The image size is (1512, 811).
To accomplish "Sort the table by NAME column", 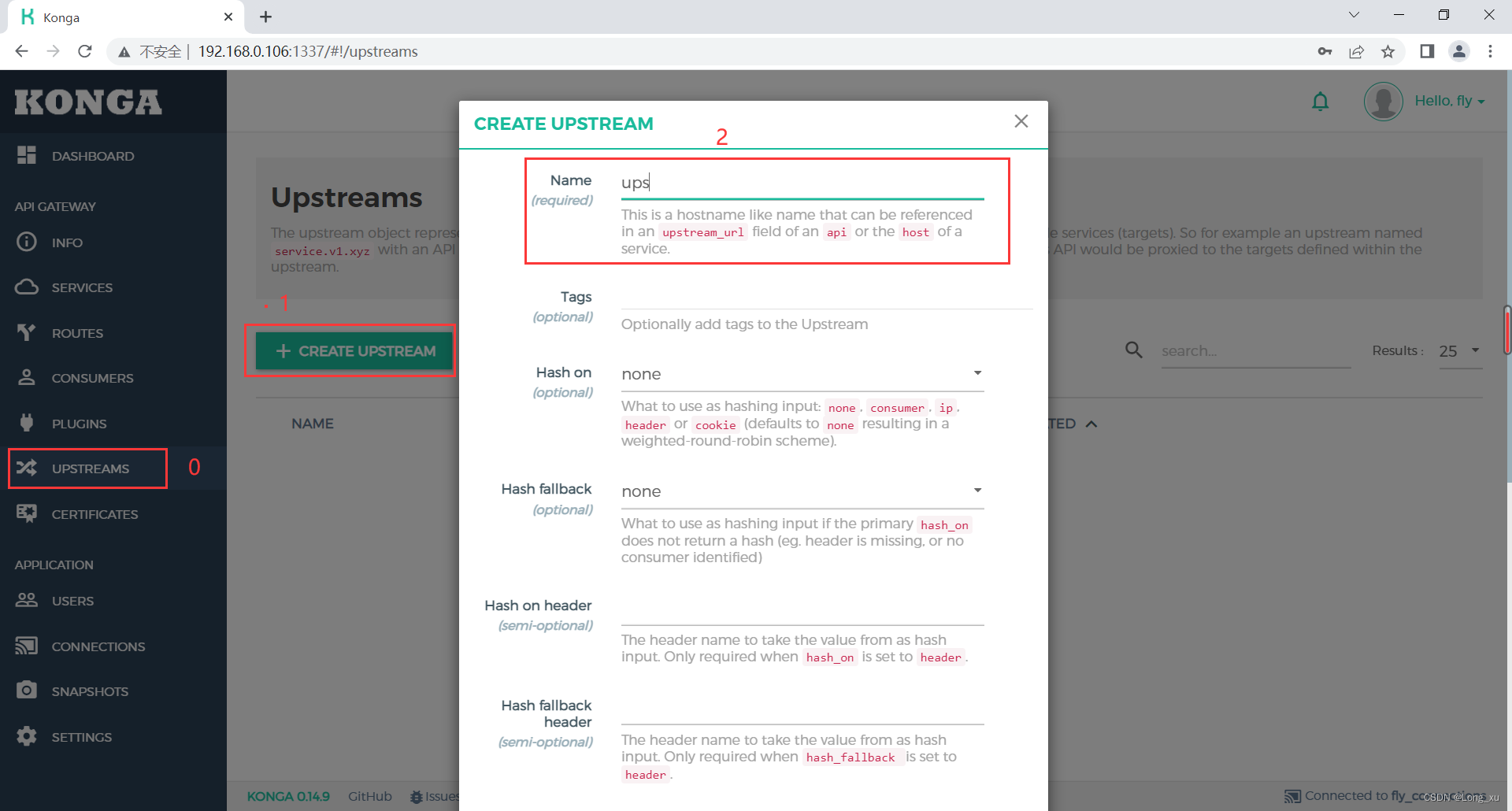I will pyautogui.click(x=313, y=424).
